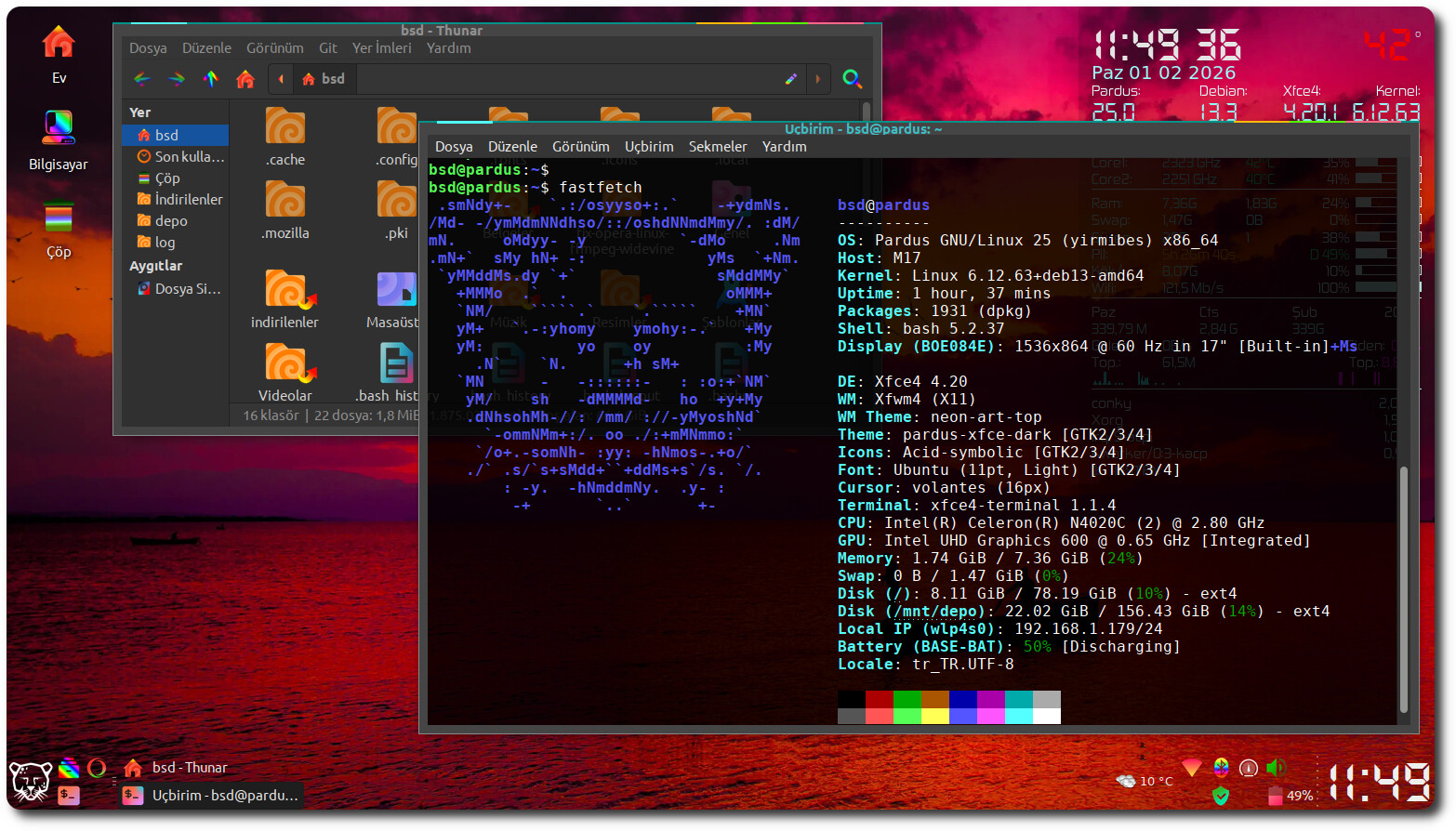Mute sound via the volume tray icon
The width and height of the screenshot is (1456, 831).
click(x=1276, y=768)
